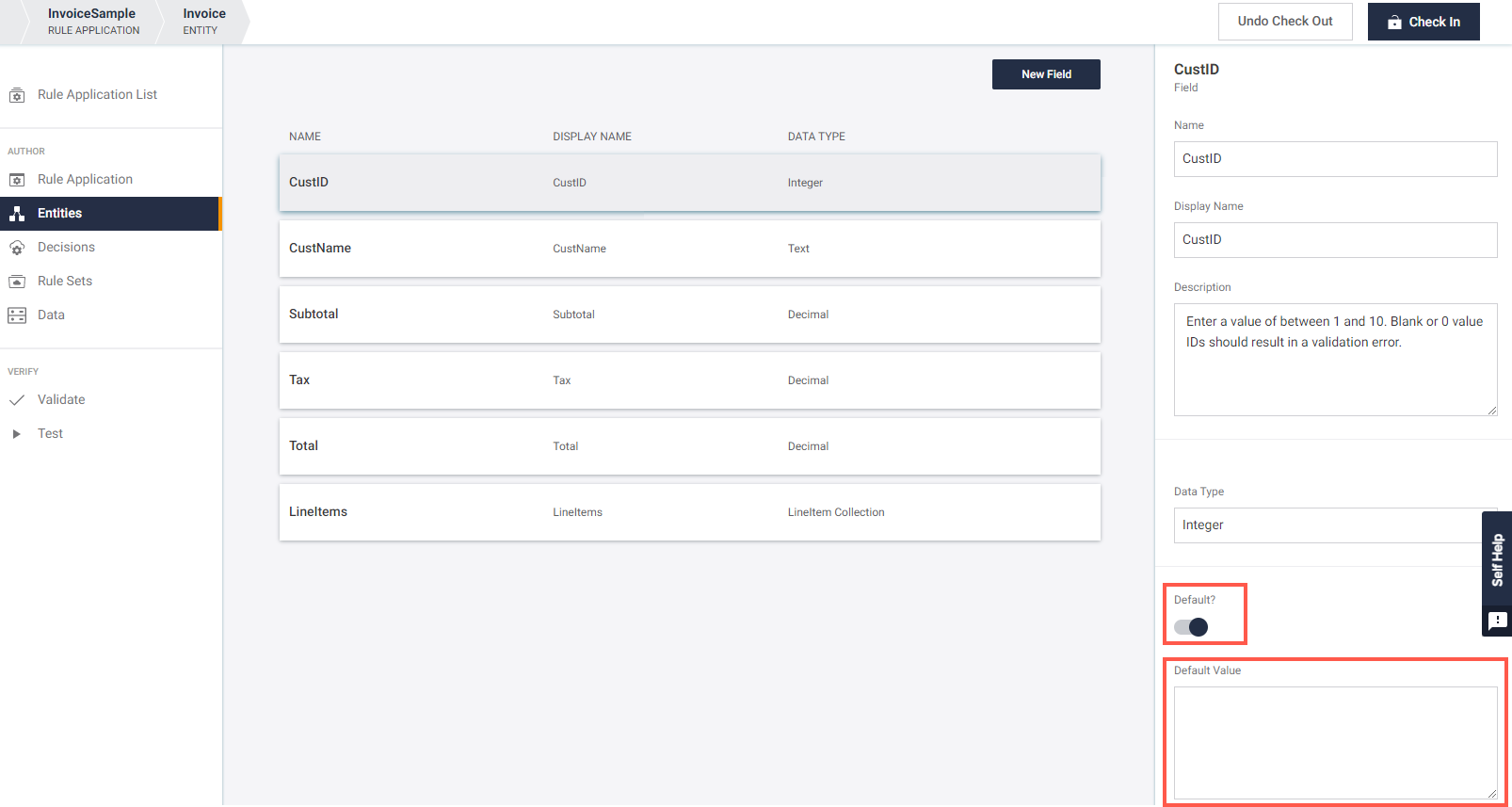Click the Display Name input field

click(1334, 240)
